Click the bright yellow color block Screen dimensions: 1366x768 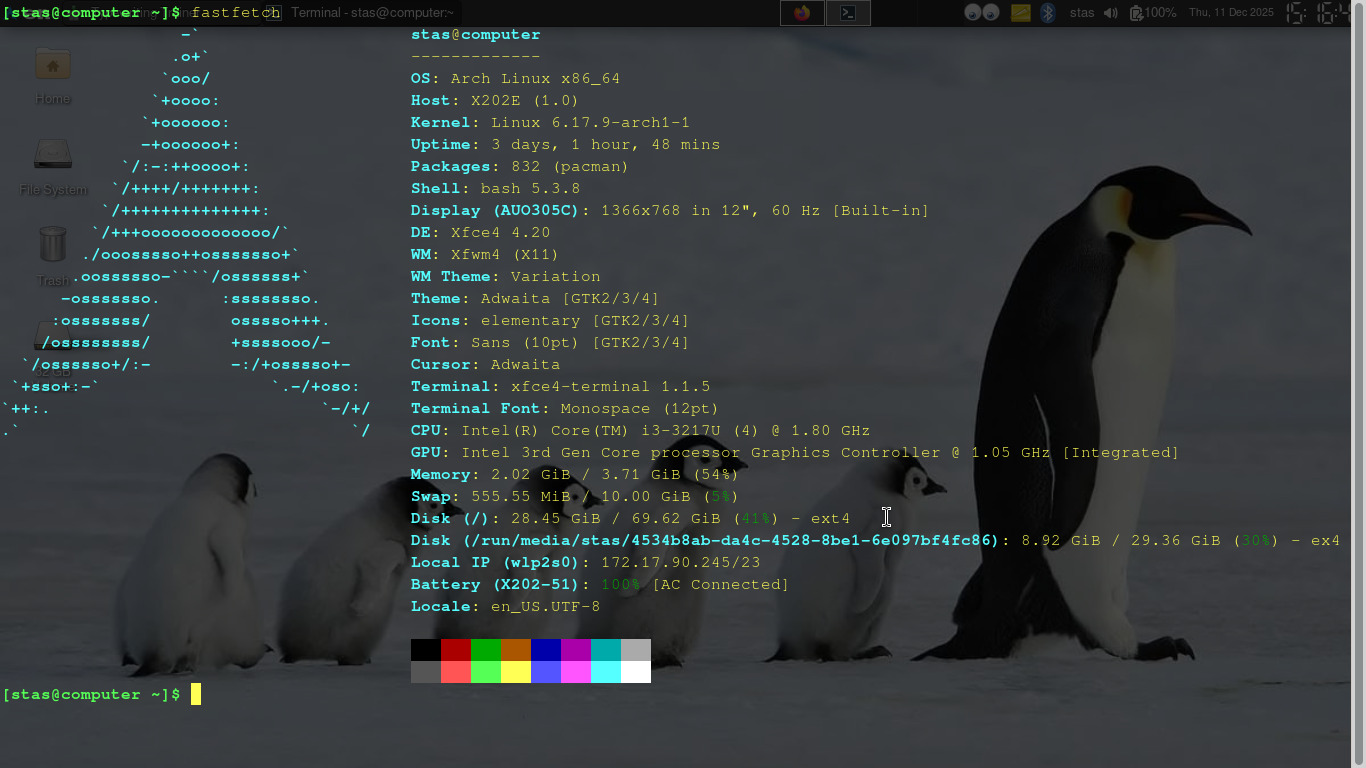pos(516,672)
